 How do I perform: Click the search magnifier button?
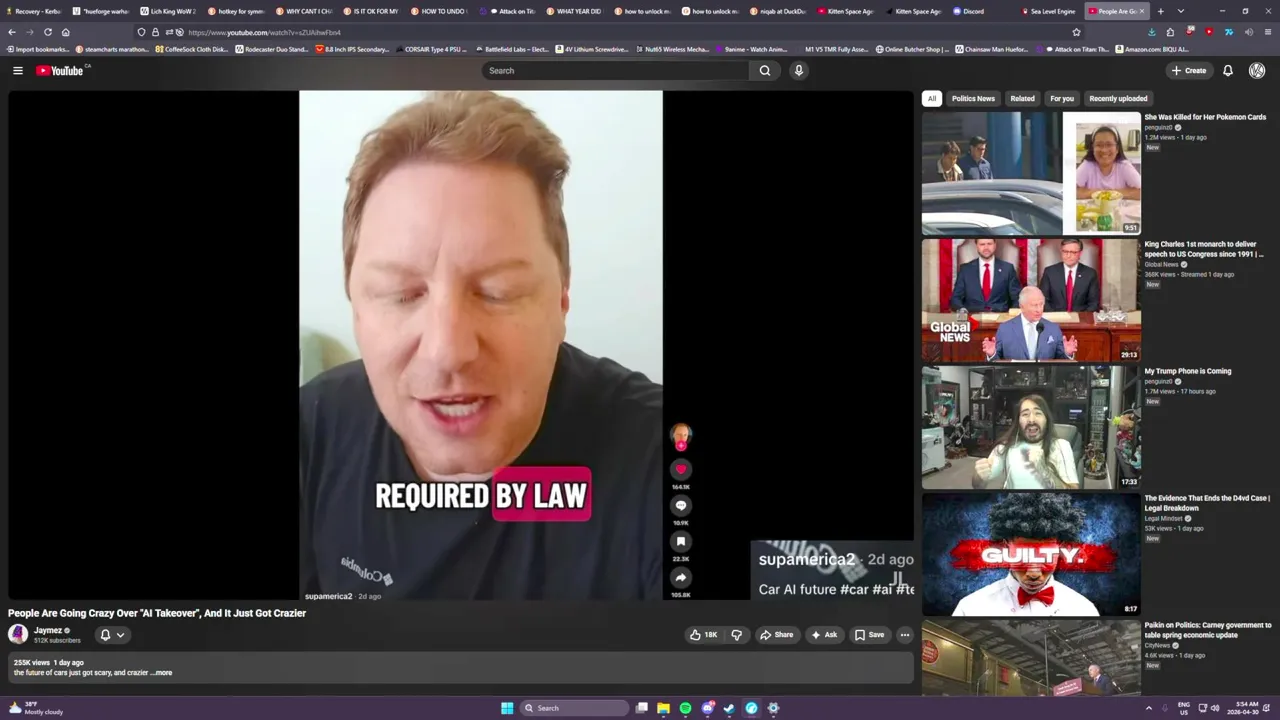[765, 71]
